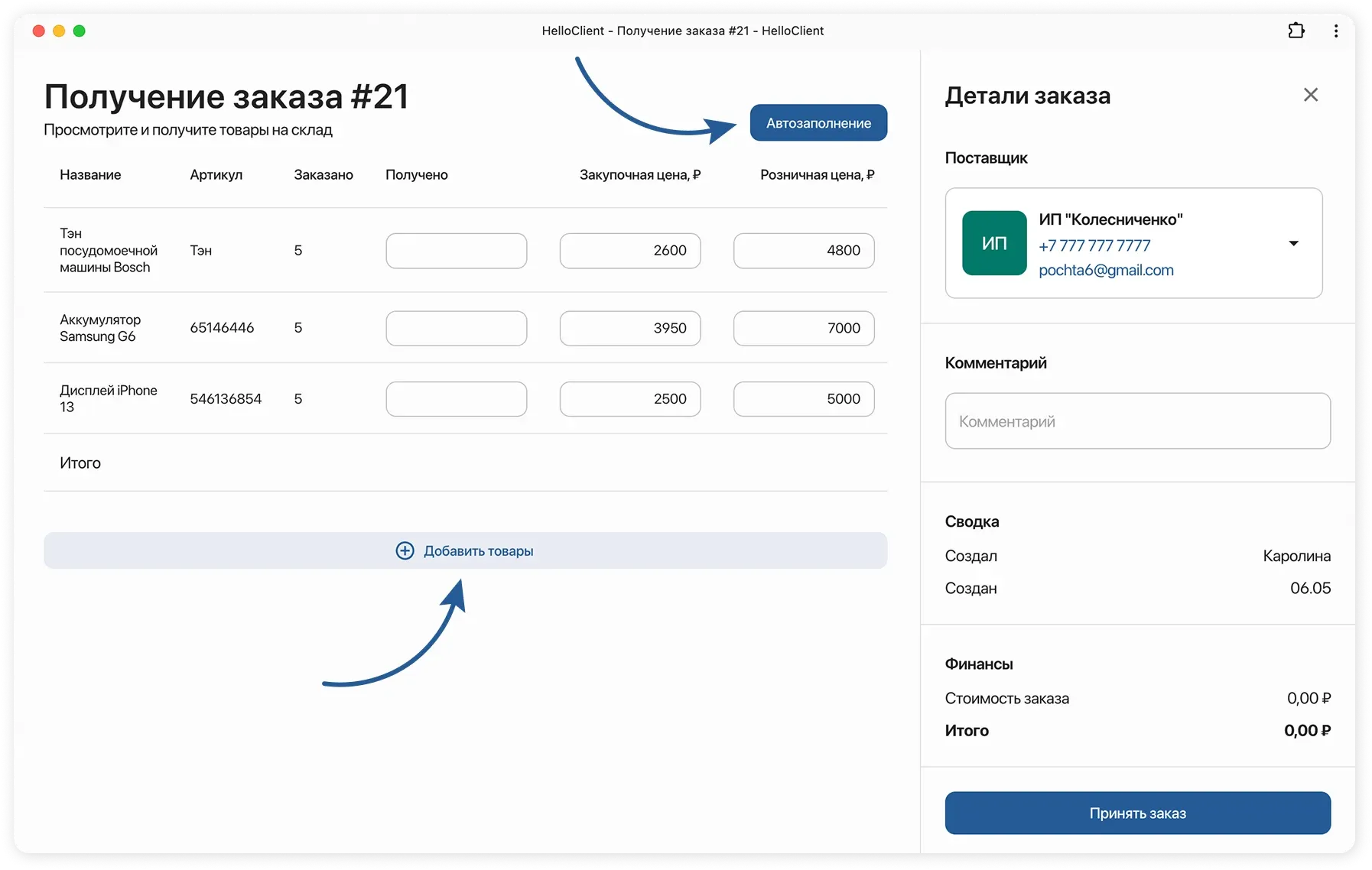The image size is (1372, 870).
Task: Click the Получено field for Аккумулятор Samsung G6
Action: pyautogui.click(x=456, y=328)
